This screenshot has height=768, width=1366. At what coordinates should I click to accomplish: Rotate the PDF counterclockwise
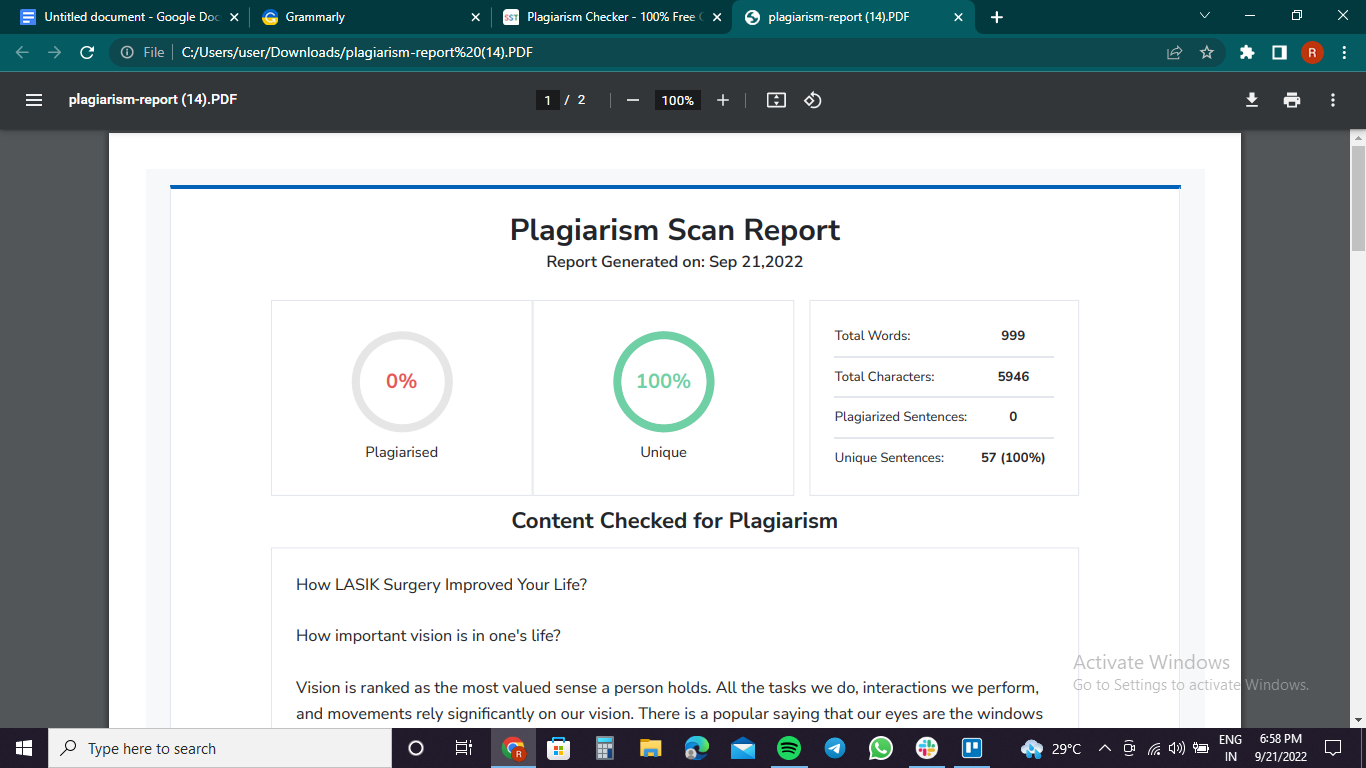point(813,100)
